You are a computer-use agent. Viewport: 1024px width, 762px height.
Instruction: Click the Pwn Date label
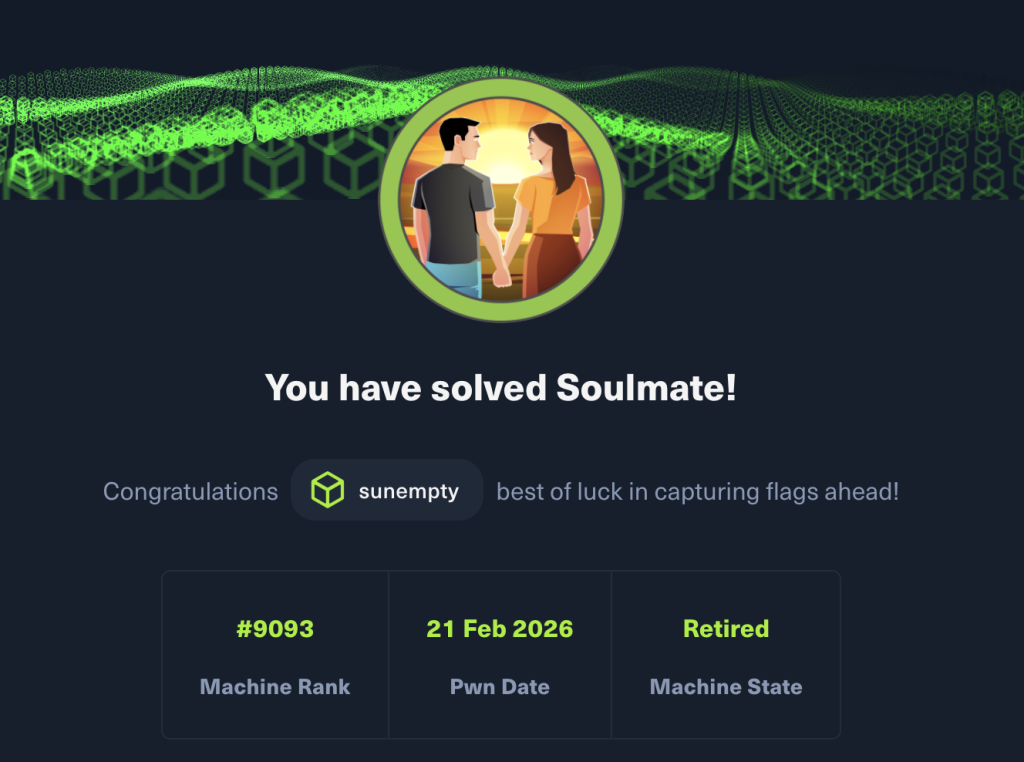(500, 687)
